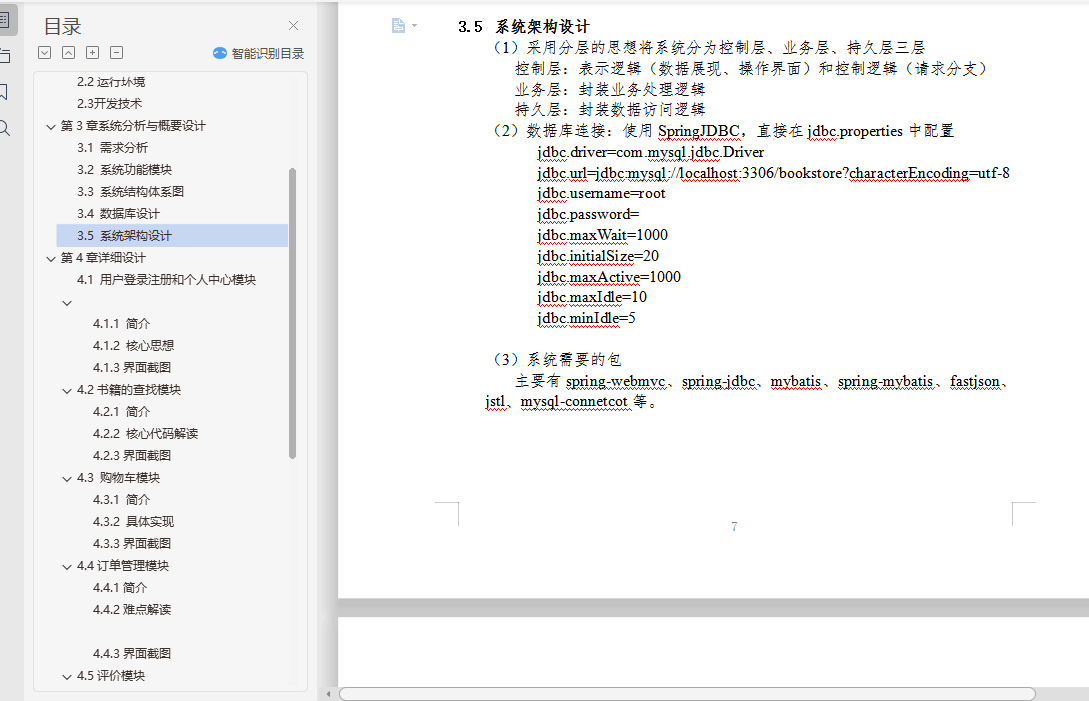Click the boxed up-chevron icon under 目录
Image resolution: width=1089 pixels, height=701 pixels.
pyautogui.click(x=68, y=53)
